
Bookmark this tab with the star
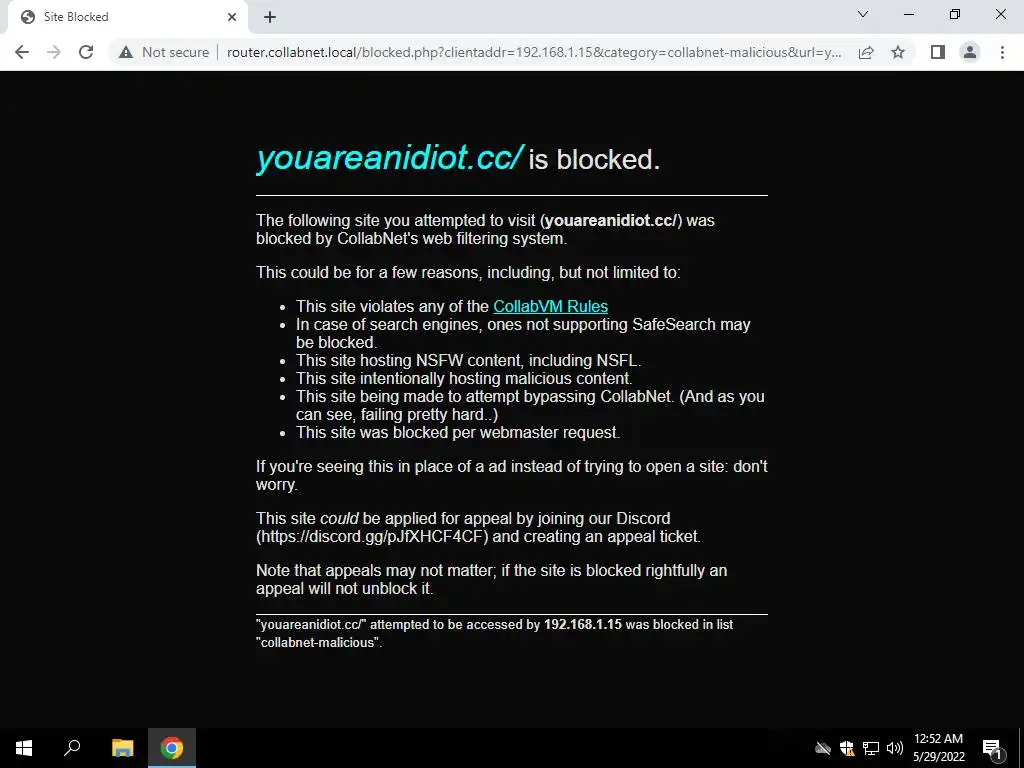898,52
